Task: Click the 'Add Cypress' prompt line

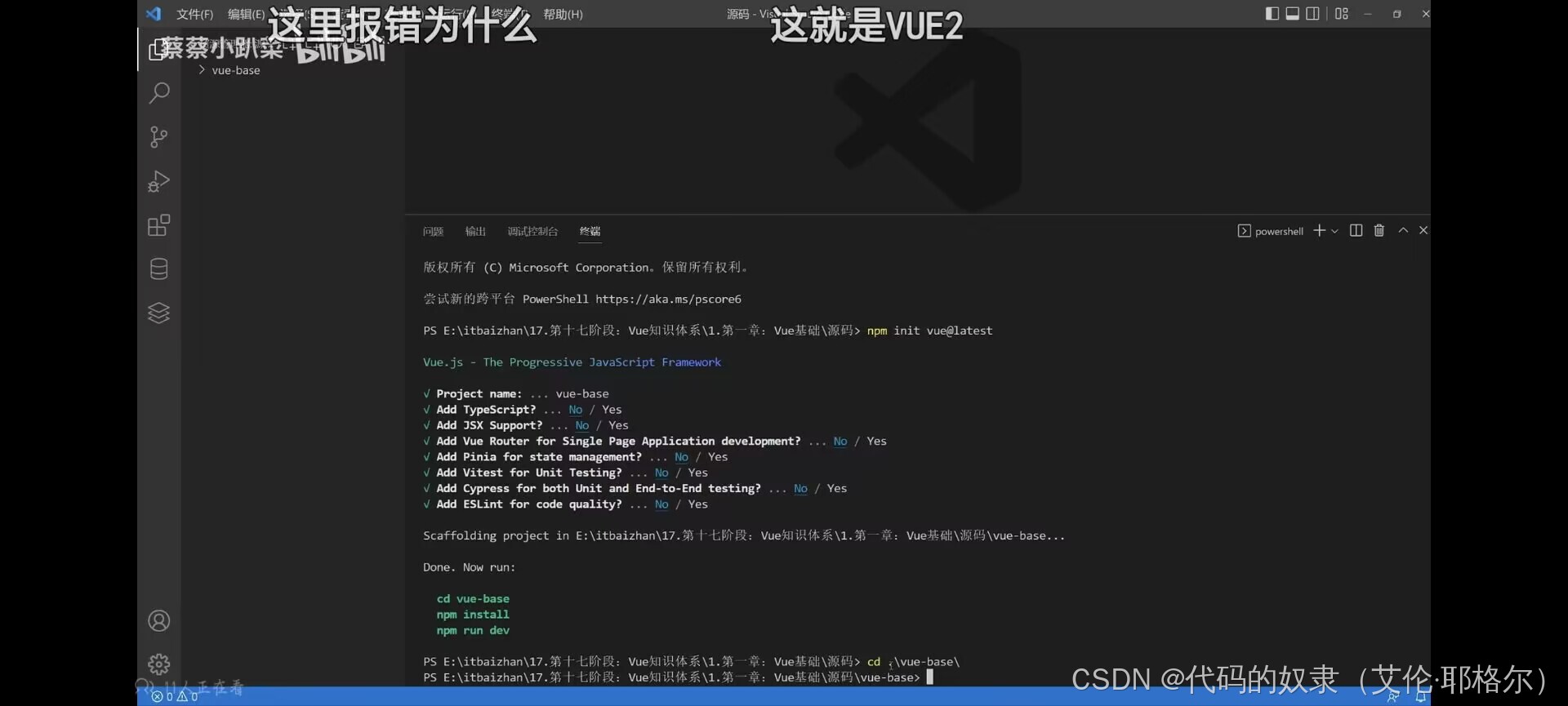Action: click(x=635, y=489)
